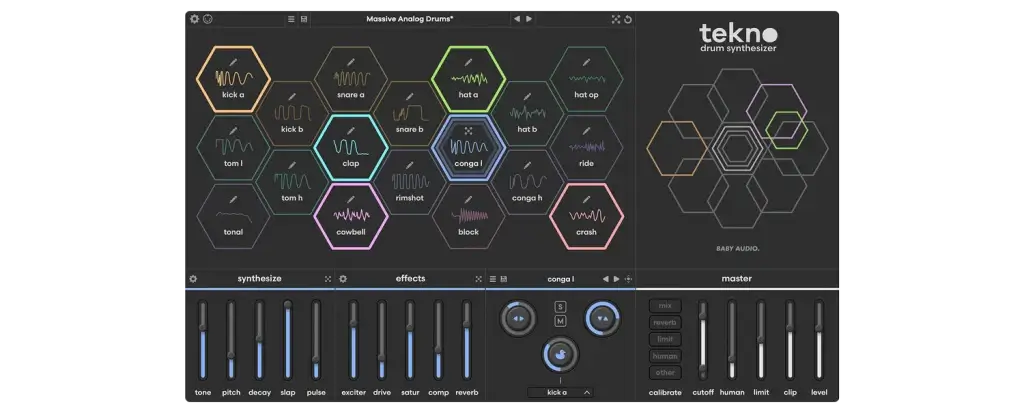
Task: Toggle the other calibrate option
Action: pyautogui.click(x=665, y=372)
